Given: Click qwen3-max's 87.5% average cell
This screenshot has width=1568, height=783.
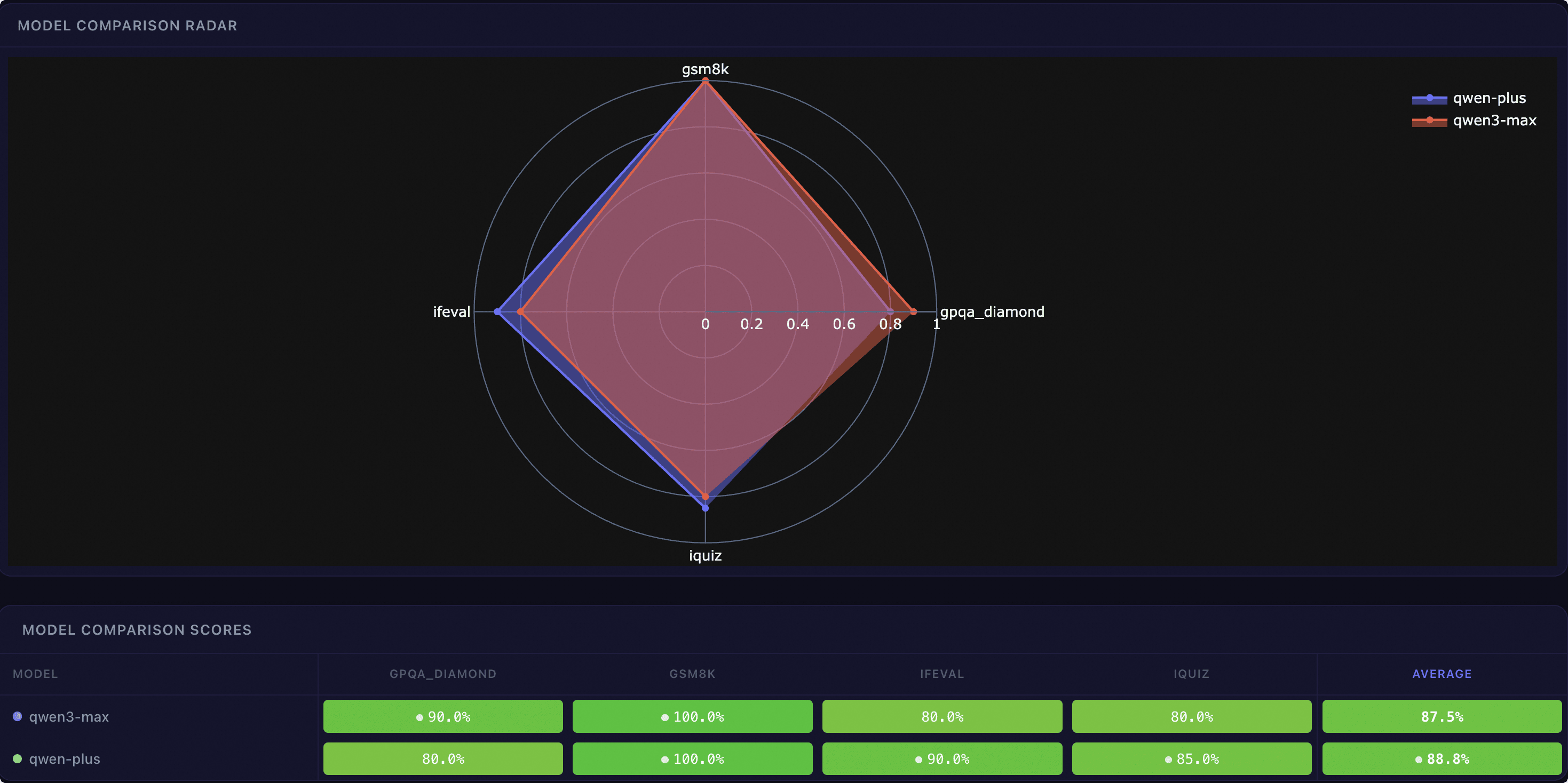Looking at the screenshot, I should click(1442, 717).
